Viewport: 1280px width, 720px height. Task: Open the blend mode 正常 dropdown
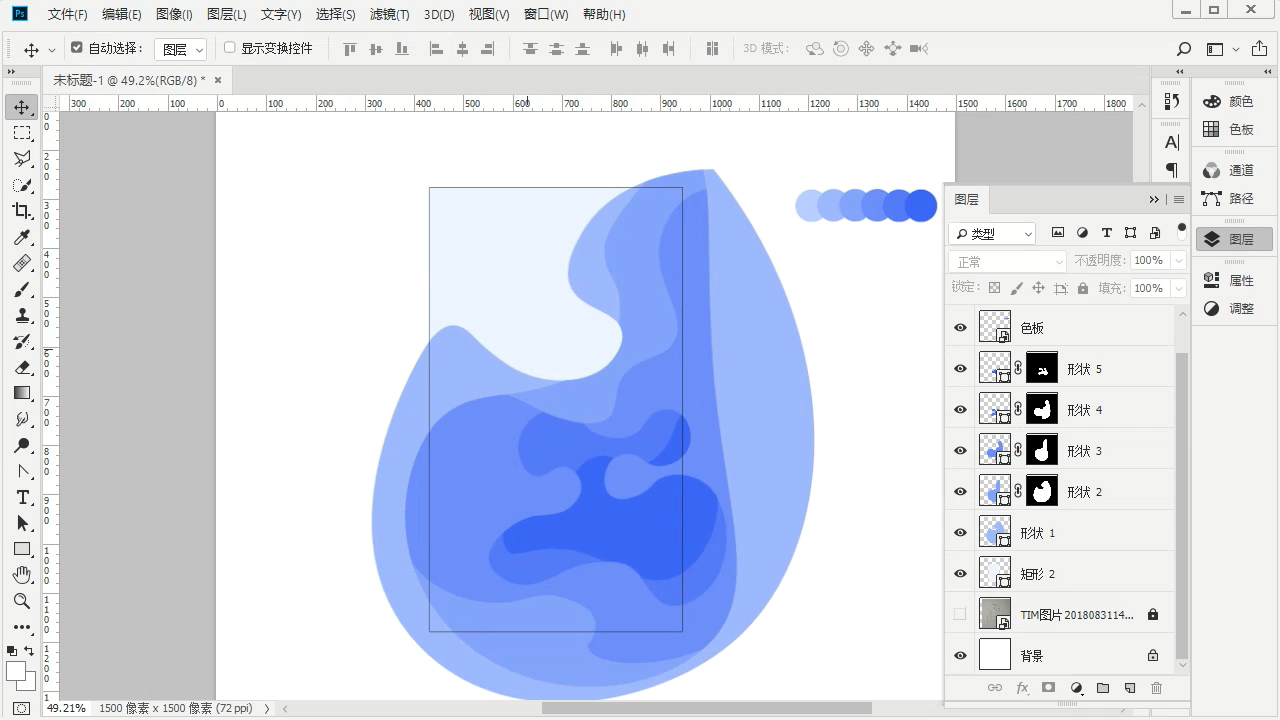pyautogui.click(x=1008, y=262)
